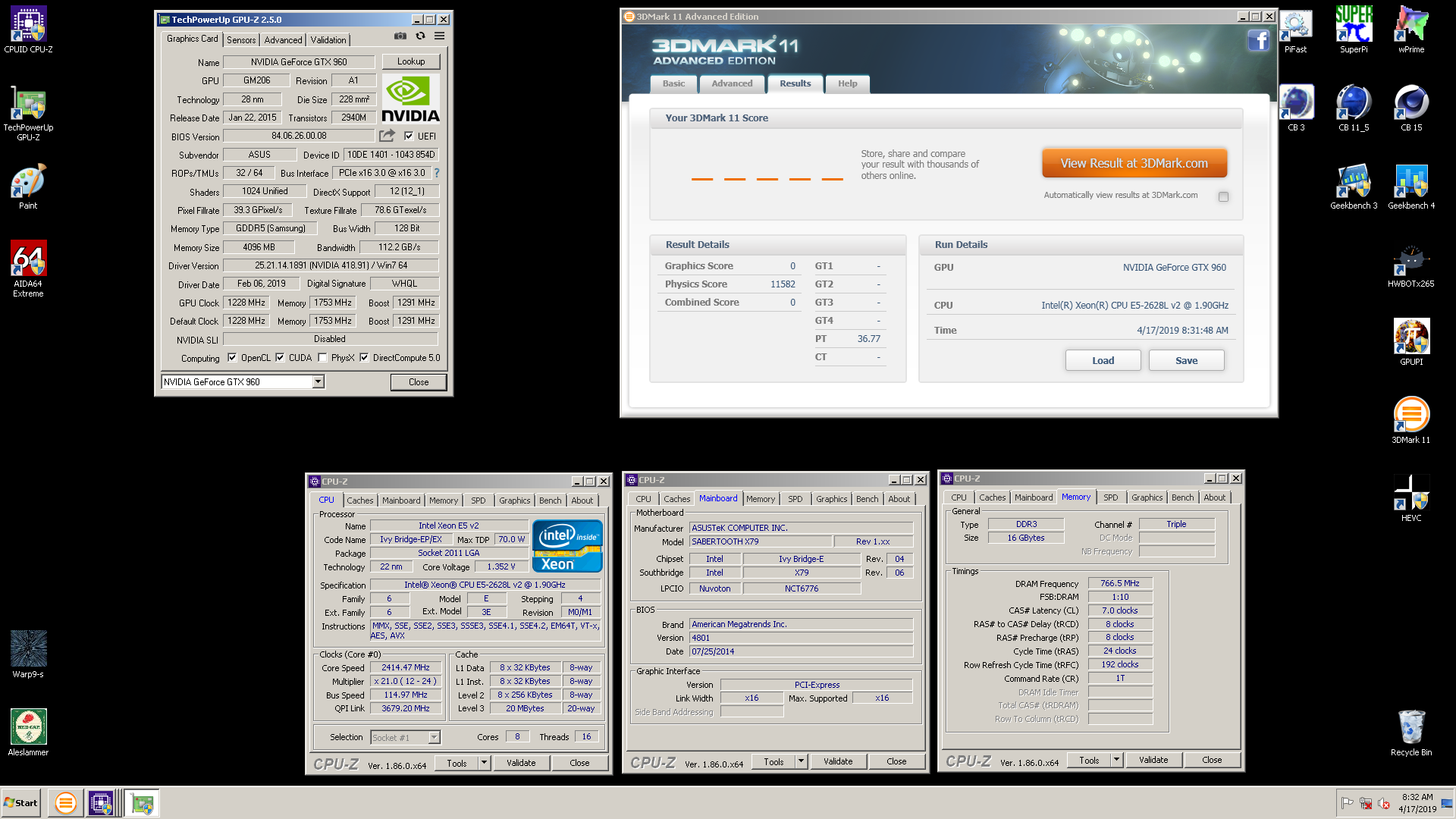This screenshot has width=1456, height=819.
Task: Open Aleslammer desktop icon
Action: tap(28, 733)
